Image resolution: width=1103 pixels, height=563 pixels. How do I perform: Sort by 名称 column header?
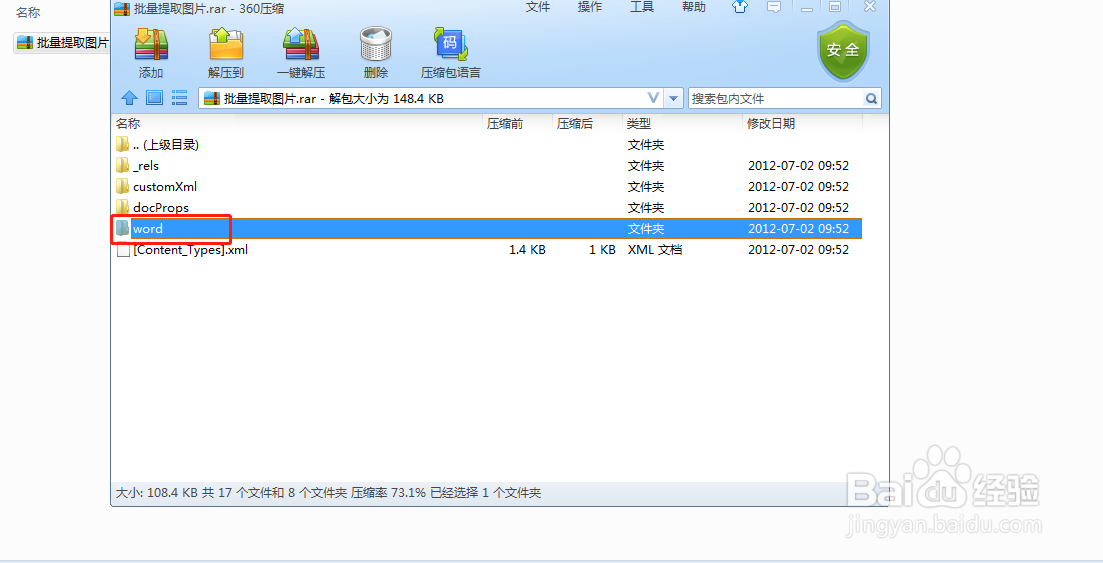128,124
